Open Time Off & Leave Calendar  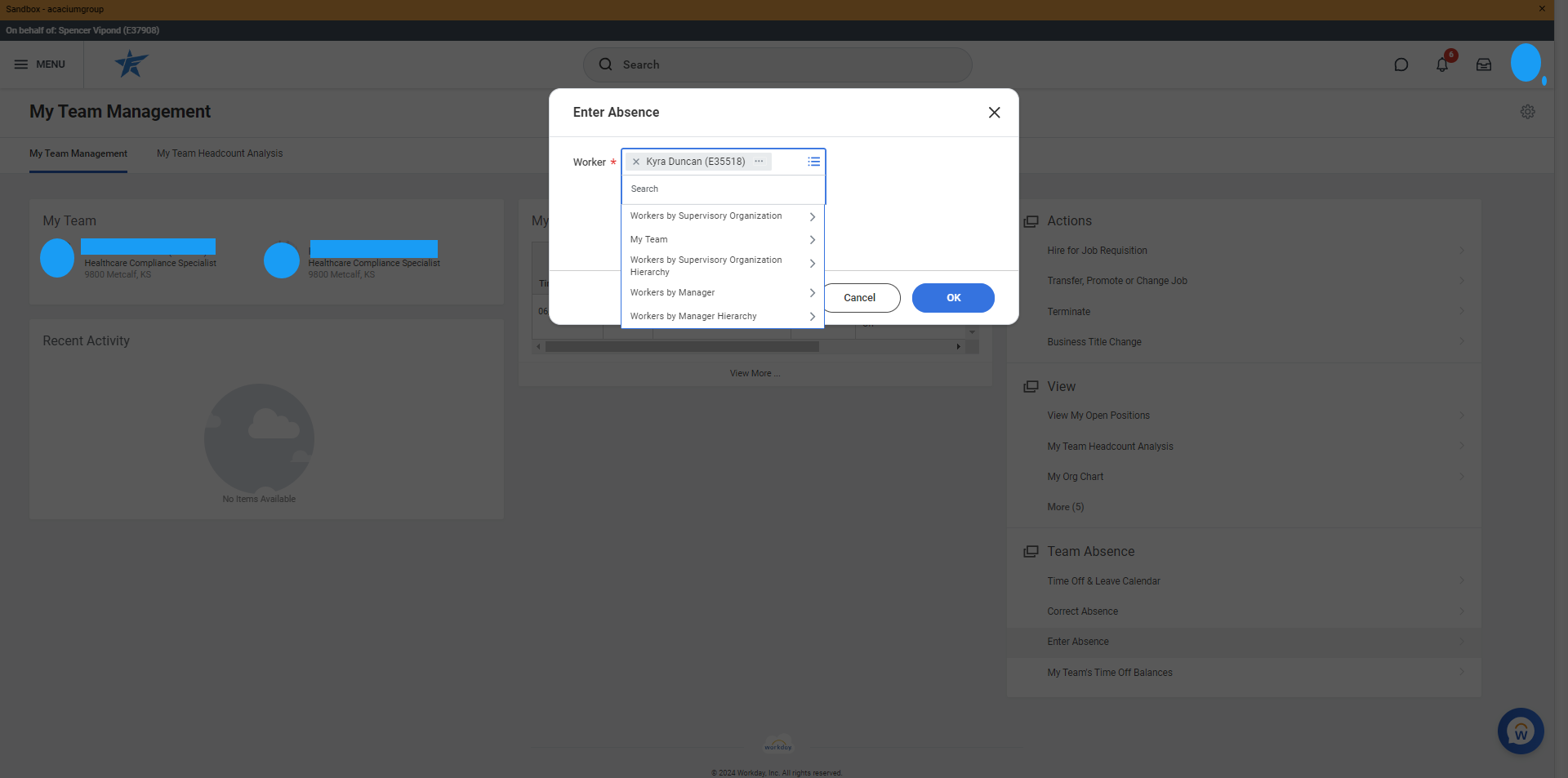point(1103,581)
